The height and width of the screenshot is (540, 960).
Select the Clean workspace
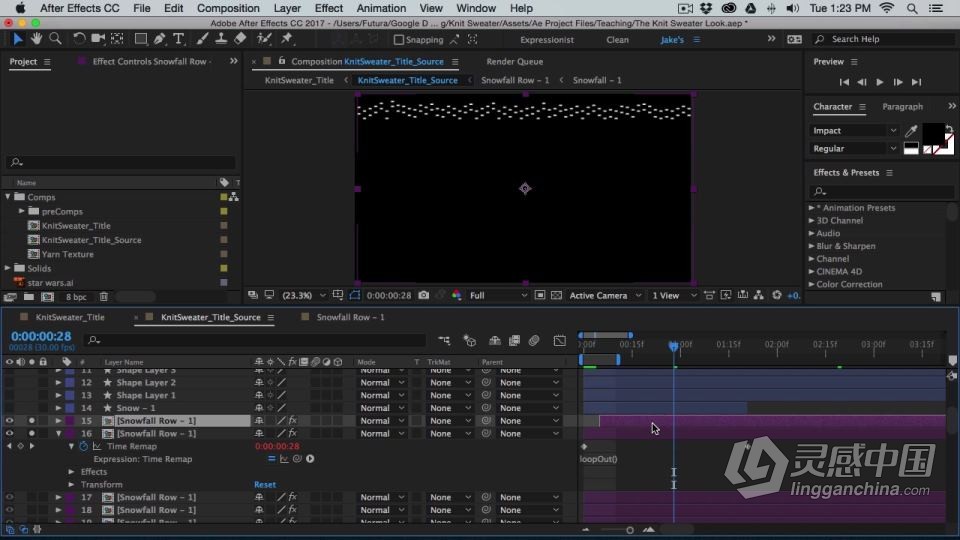(x=617, y=40)
